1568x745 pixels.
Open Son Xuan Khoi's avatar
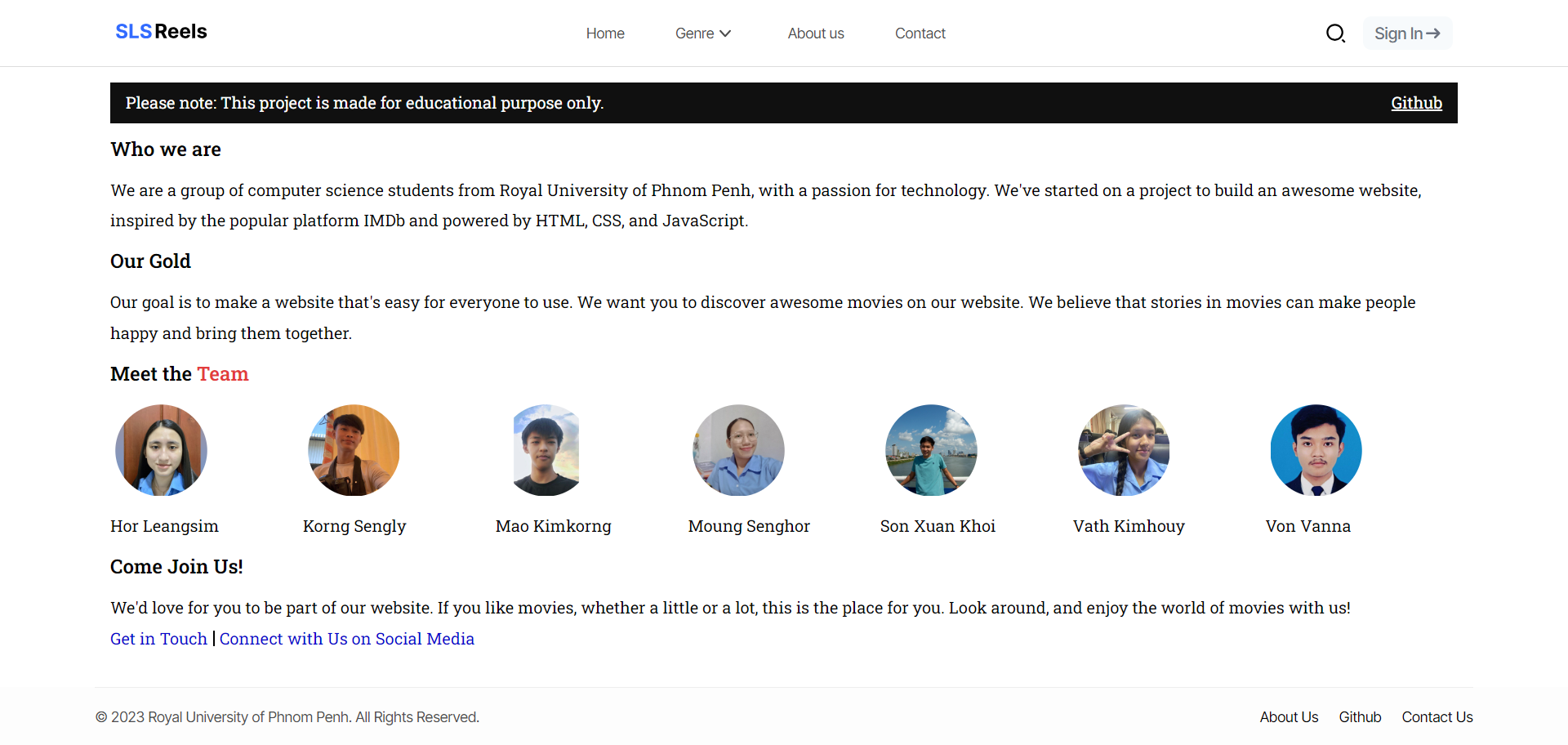coord(931,450)
